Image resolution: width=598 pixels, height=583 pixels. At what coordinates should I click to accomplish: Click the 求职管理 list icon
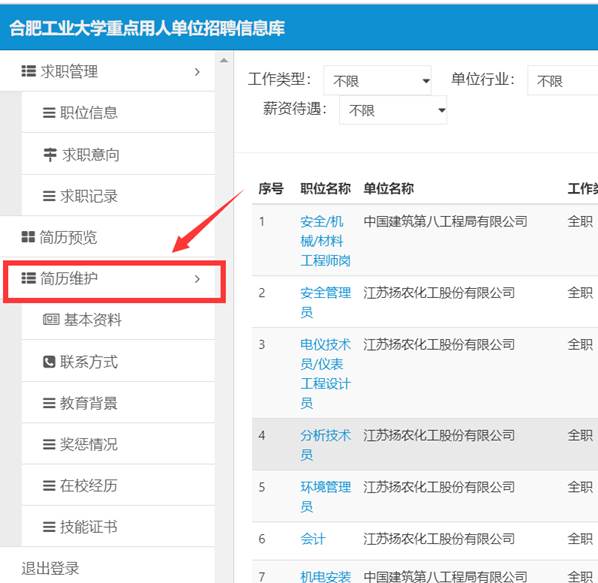29,71
